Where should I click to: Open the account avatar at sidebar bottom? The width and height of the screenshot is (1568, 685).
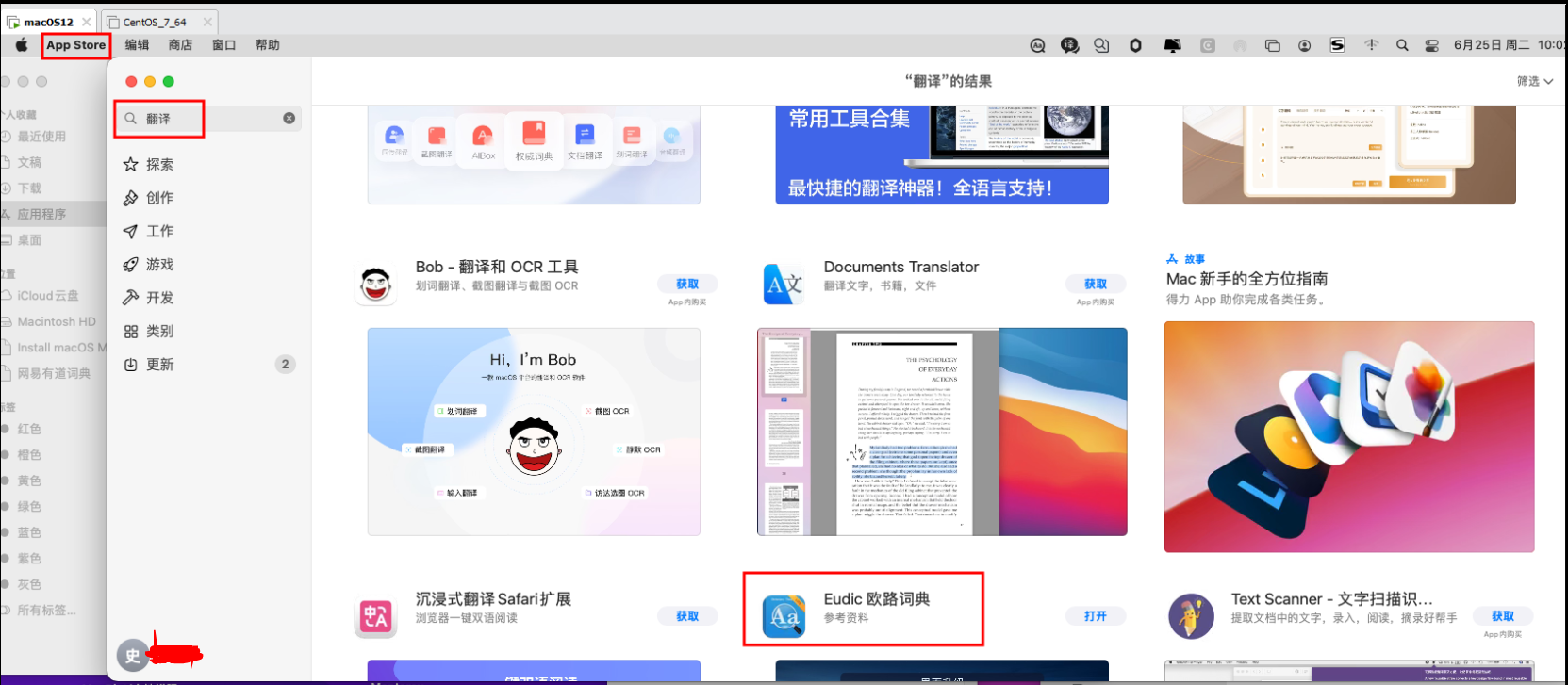[x=132, y=655]
